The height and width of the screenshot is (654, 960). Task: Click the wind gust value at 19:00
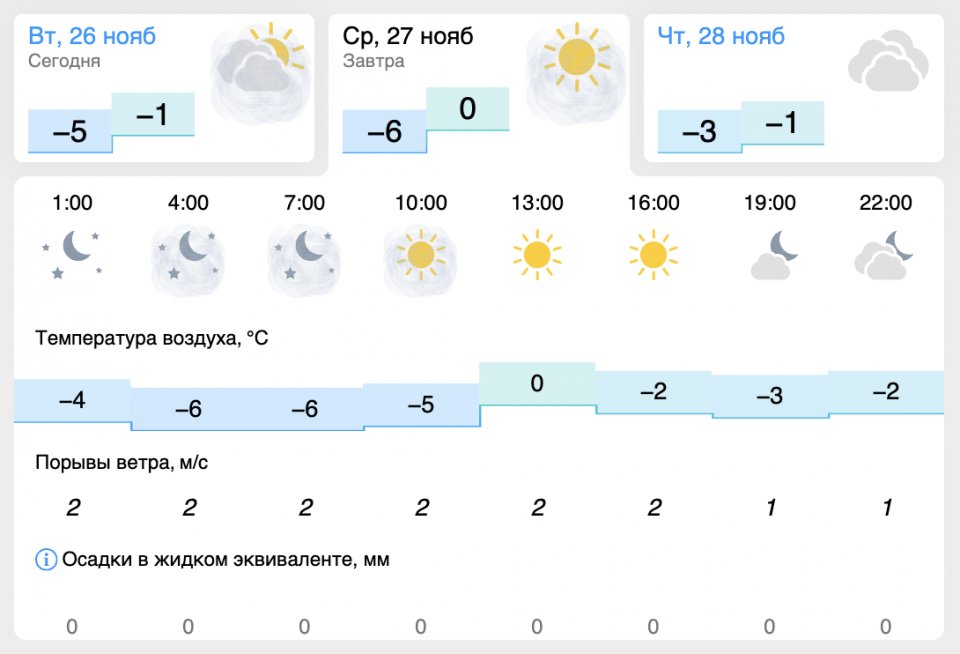770,508
